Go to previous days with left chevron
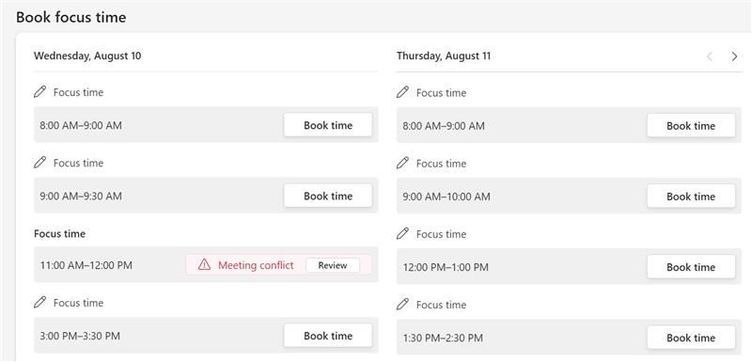Screen dimensions: 752x362 pos(709,57)
